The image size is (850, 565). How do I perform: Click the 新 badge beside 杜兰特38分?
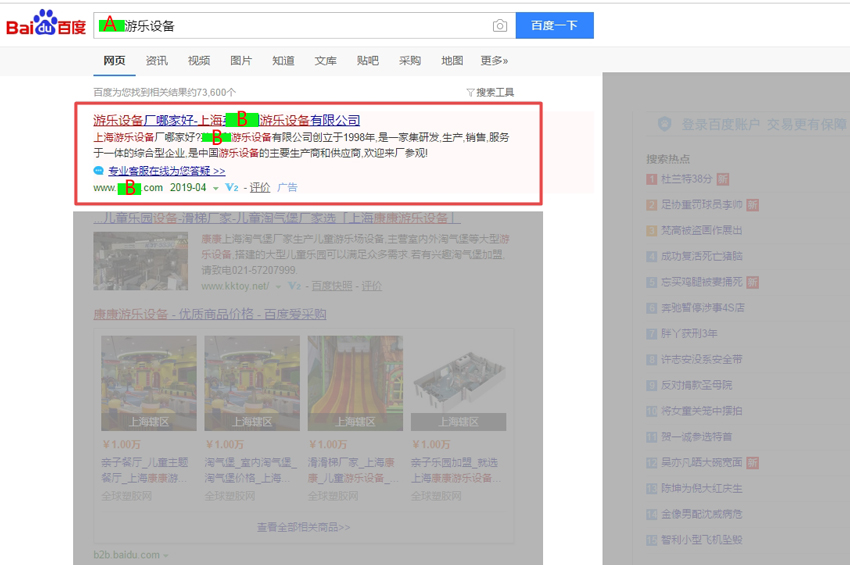coord(723,179)
